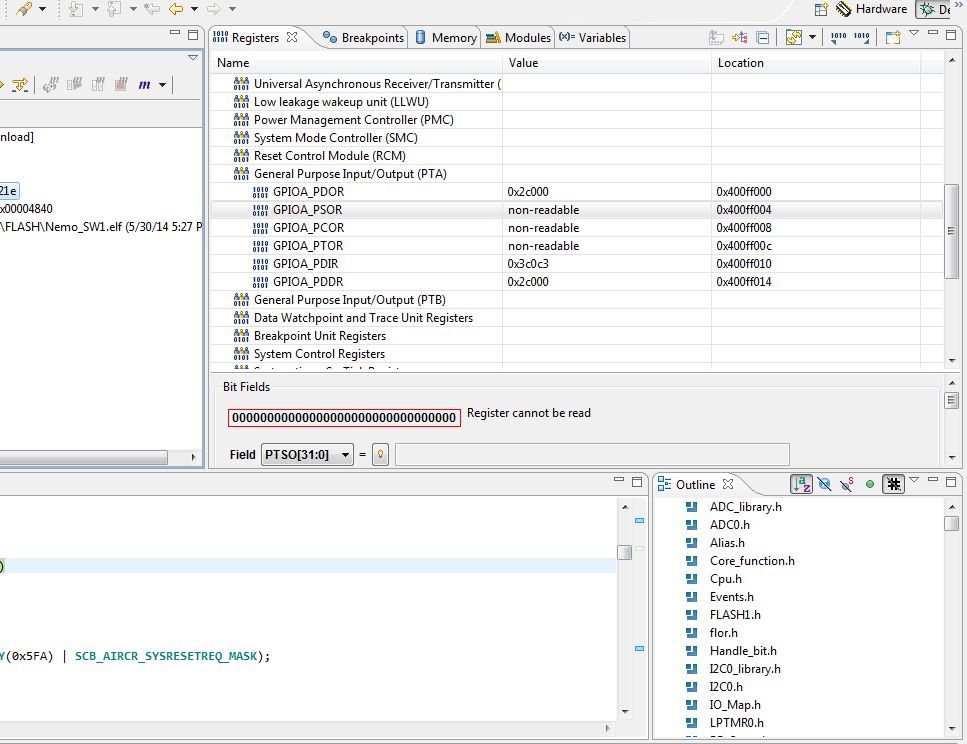Click the yellow Back navigation arrow

point(176,9)
